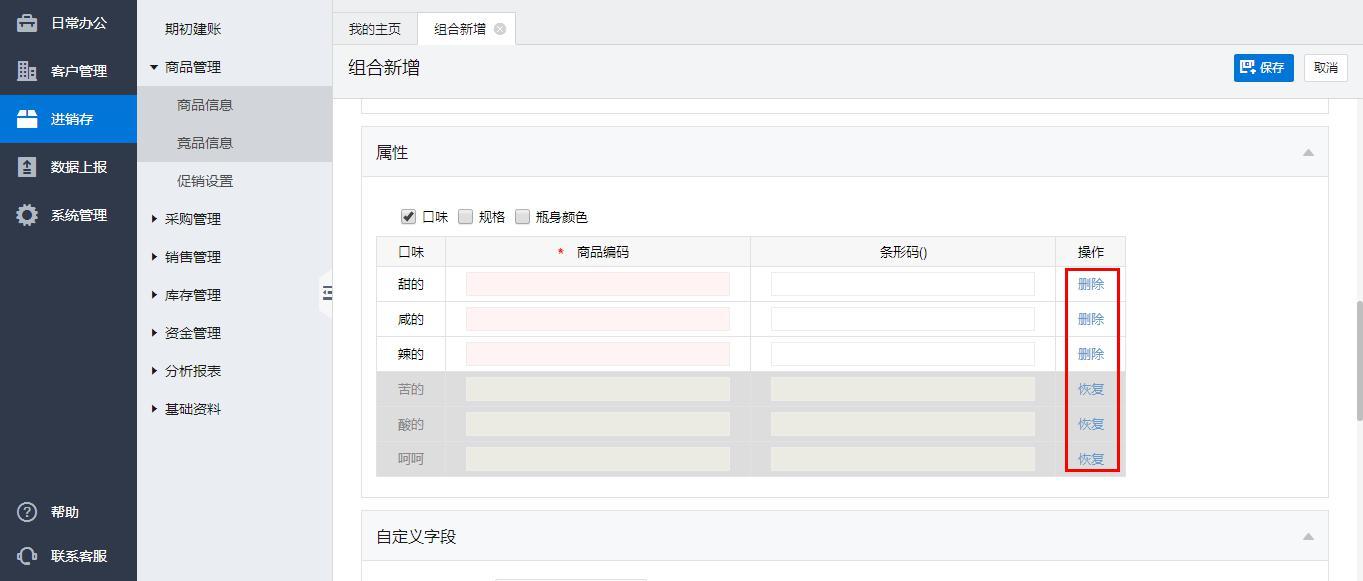Click the page's vertical scrollbar thumb
Image resolution: width=1363 pixels, height=581 pixels.
tap(1357, 360)
